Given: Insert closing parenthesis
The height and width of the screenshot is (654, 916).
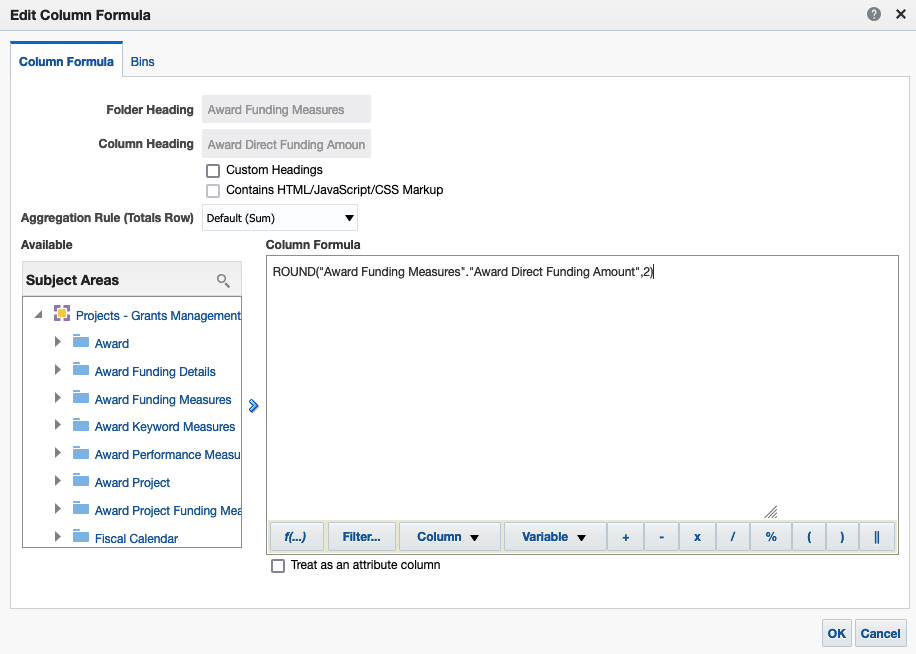Looking at the screenshot, I should [842, 537].
